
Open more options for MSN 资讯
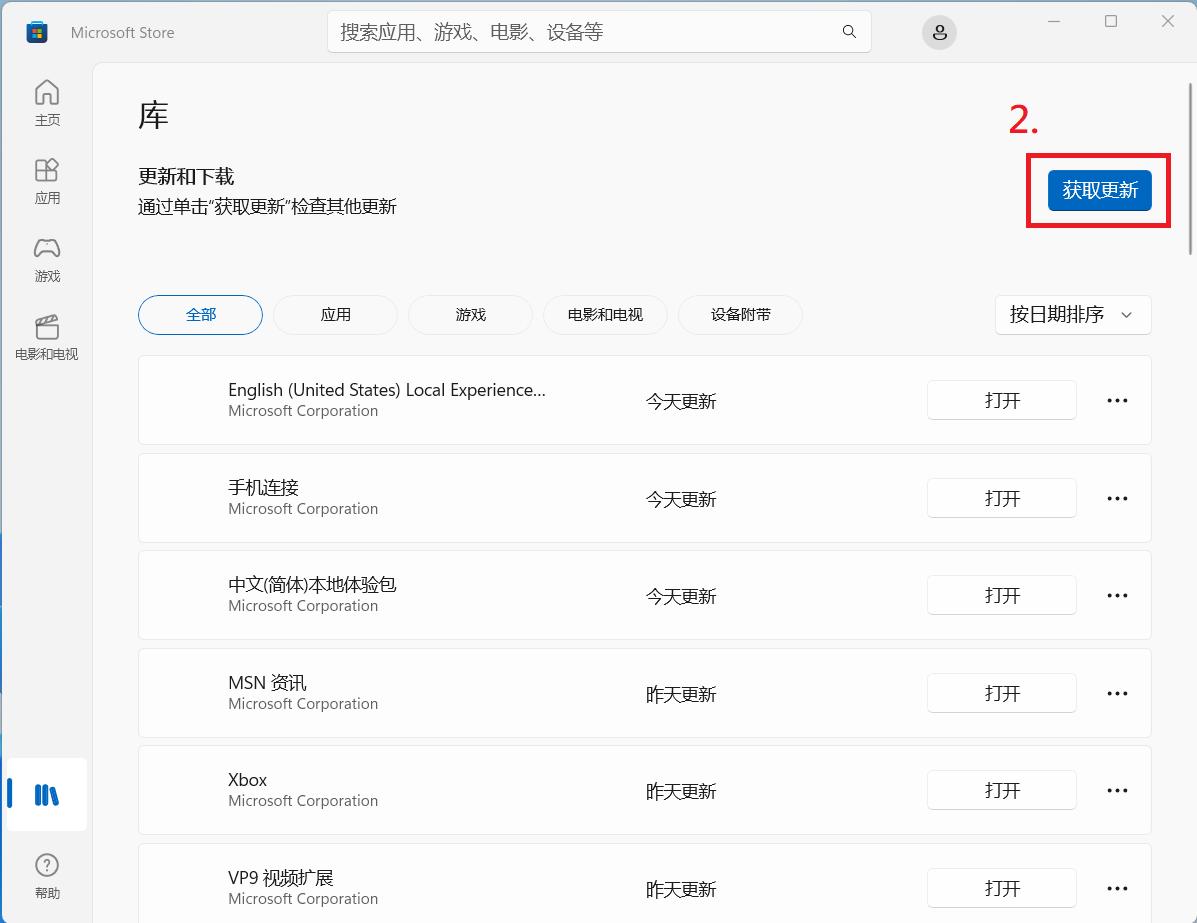pos(1117,693)
